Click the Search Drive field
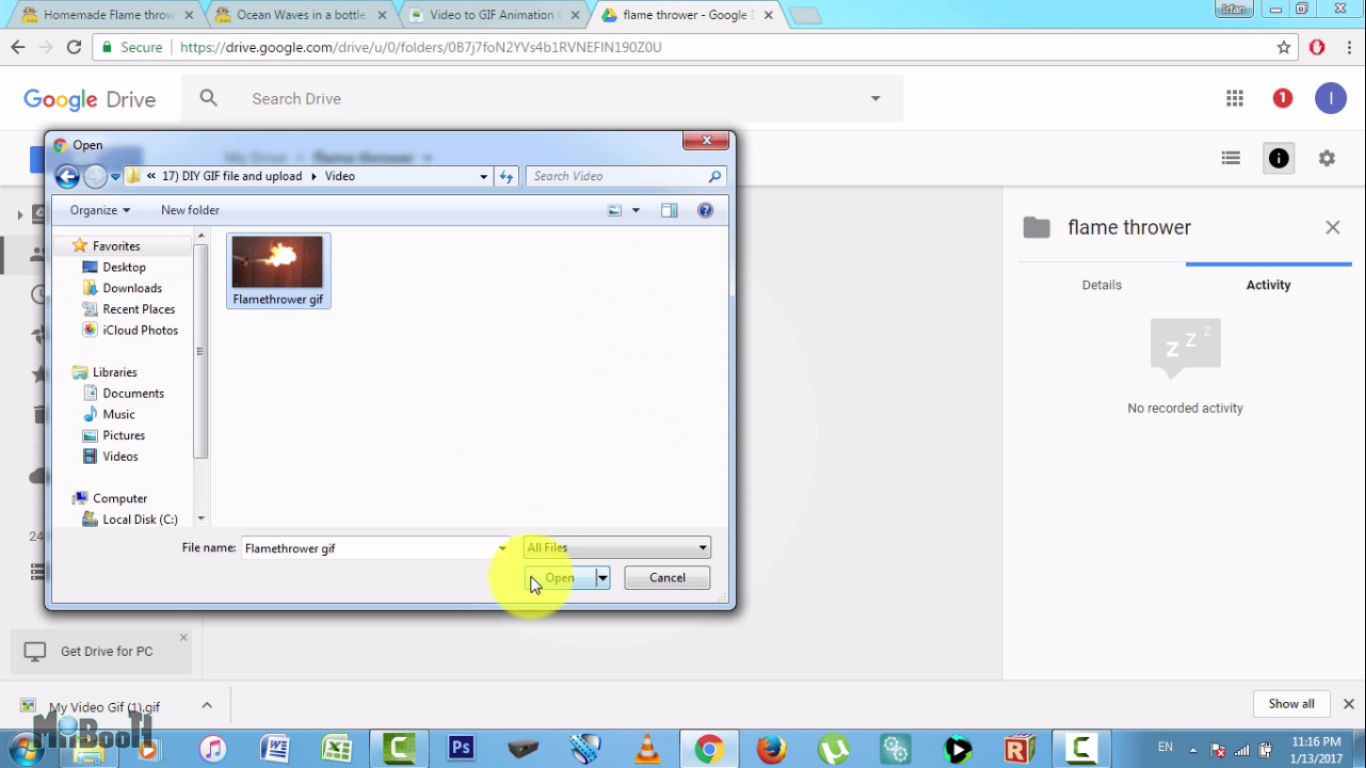 (540, 99)
